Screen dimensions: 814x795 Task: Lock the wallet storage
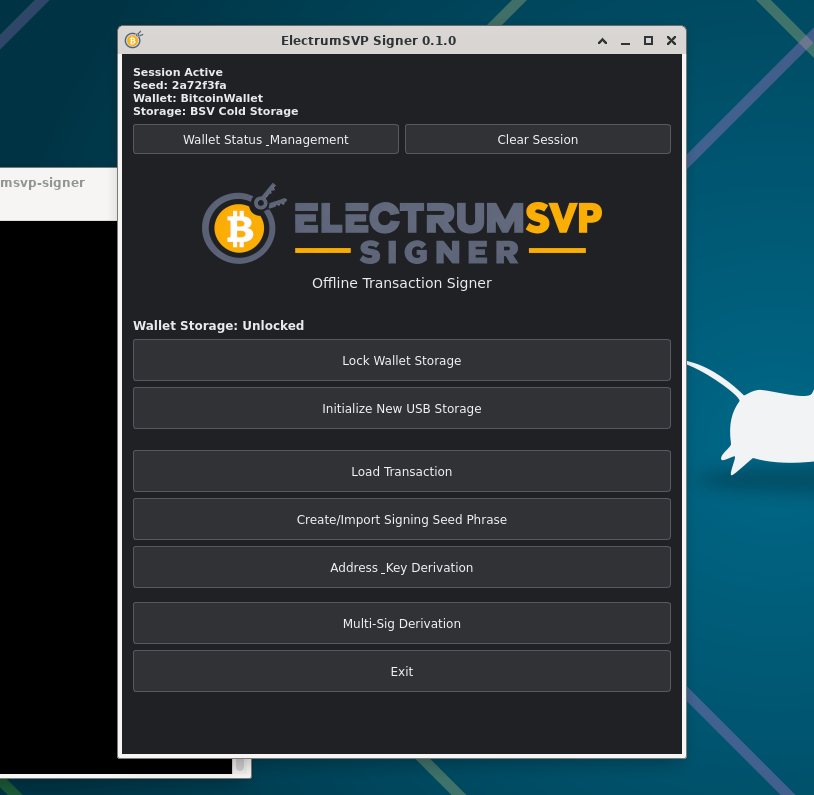click(401, 360)
